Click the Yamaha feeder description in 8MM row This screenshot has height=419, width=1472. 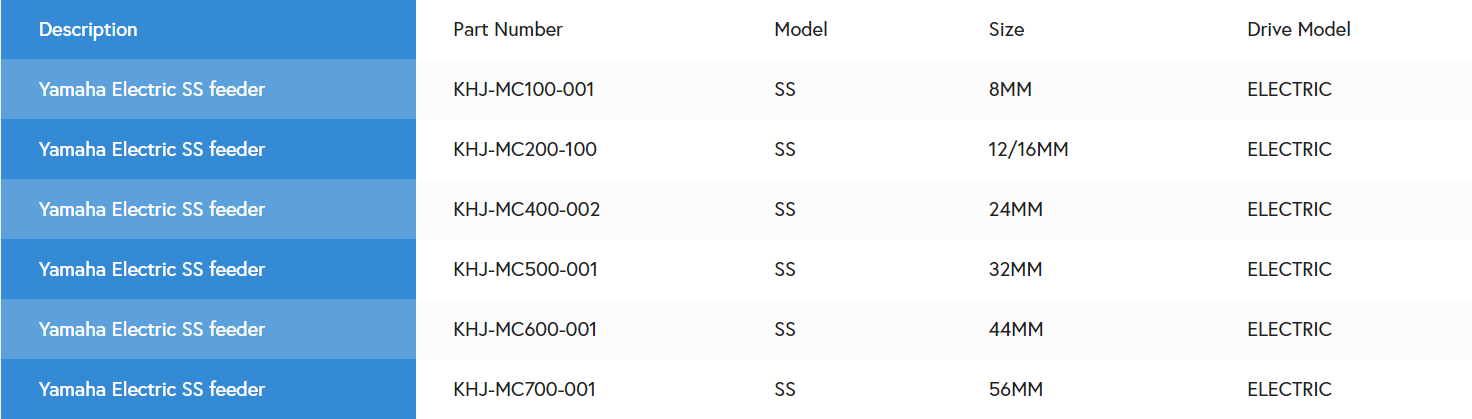(x=152, y=90)
